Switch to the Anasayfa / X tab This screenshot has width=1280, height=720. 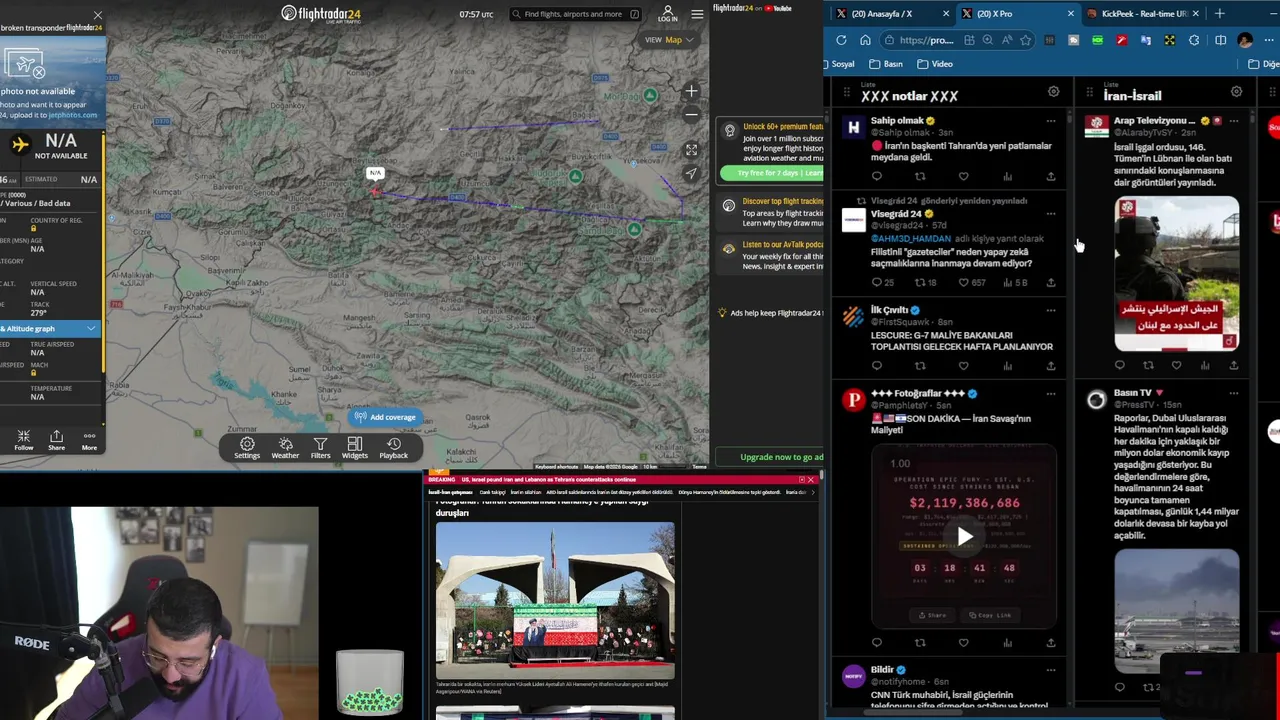[892, 14]
